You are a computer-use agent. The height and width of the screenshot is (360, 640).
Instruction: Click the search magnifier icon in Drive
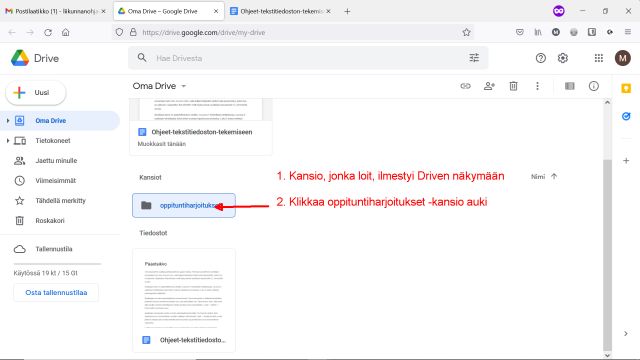coord(142,58)
